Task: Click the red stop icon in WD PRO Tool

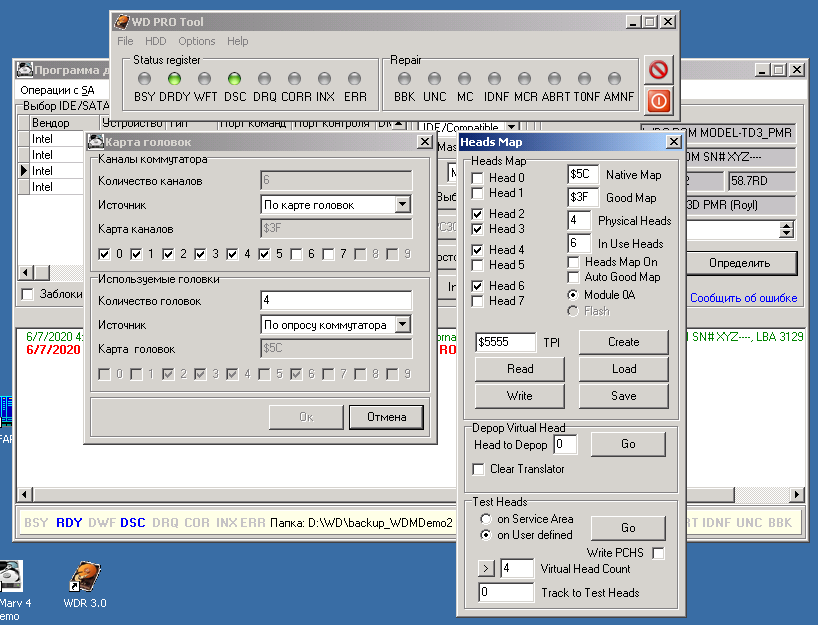Action: pos(659,69)
